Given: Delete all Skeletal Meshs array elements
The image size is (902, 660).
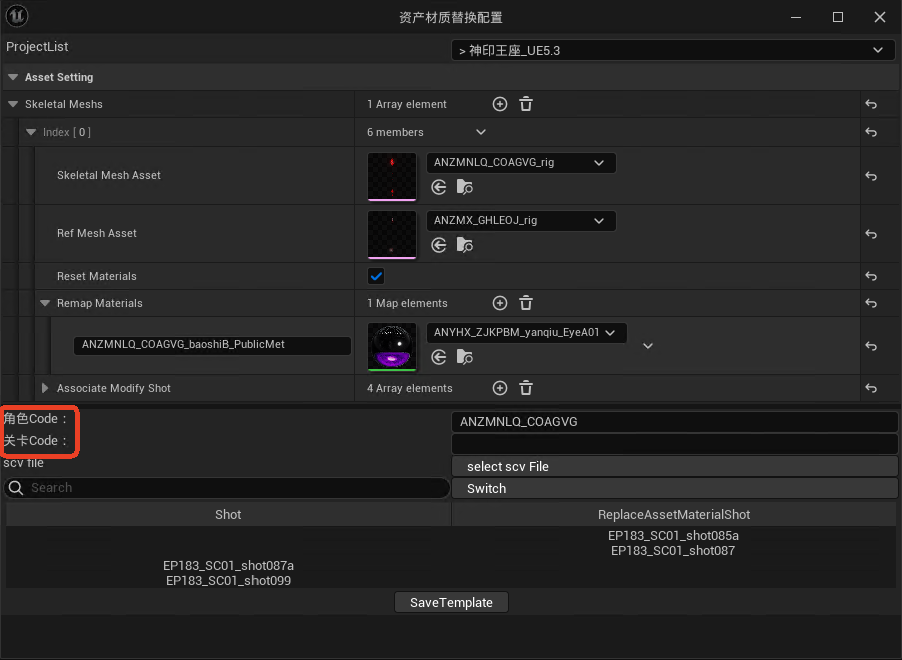Looking at the screenshot, I should pyautogui.click(x=526, y=104).
